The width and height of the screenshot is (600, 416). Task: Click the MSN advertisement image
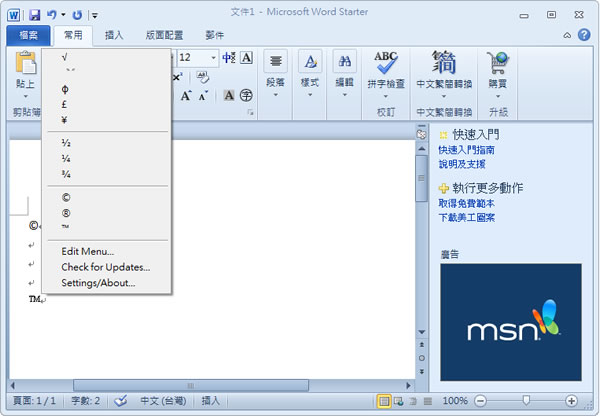(510, 321)
